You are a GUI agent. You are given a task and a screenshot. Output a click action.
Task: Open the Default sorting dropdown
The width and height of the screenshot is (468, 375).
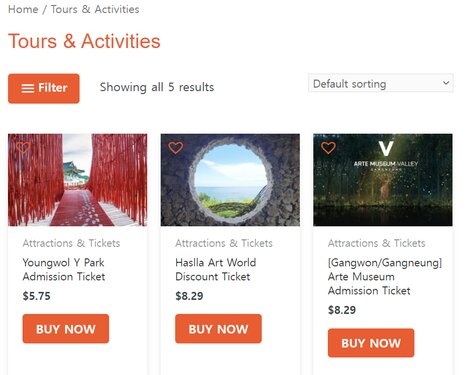pyautogui.click(x=381, y=83)
